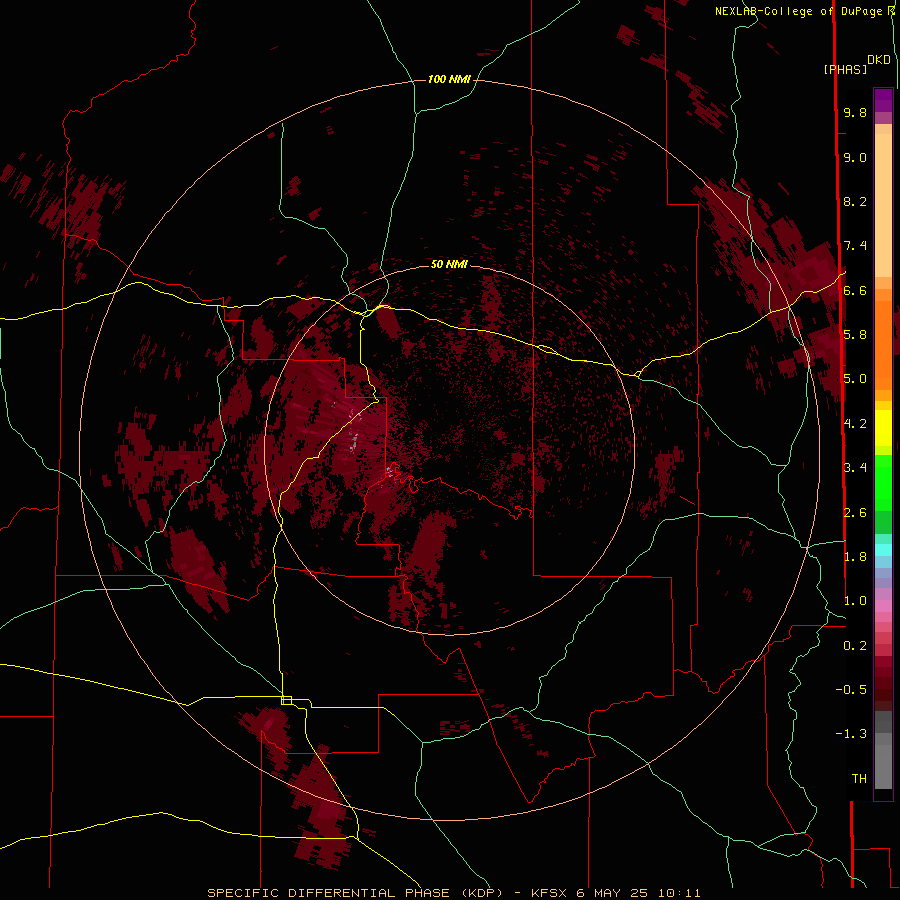
Task: Click the 100 NMI range ring label
Action: point(449,79)
